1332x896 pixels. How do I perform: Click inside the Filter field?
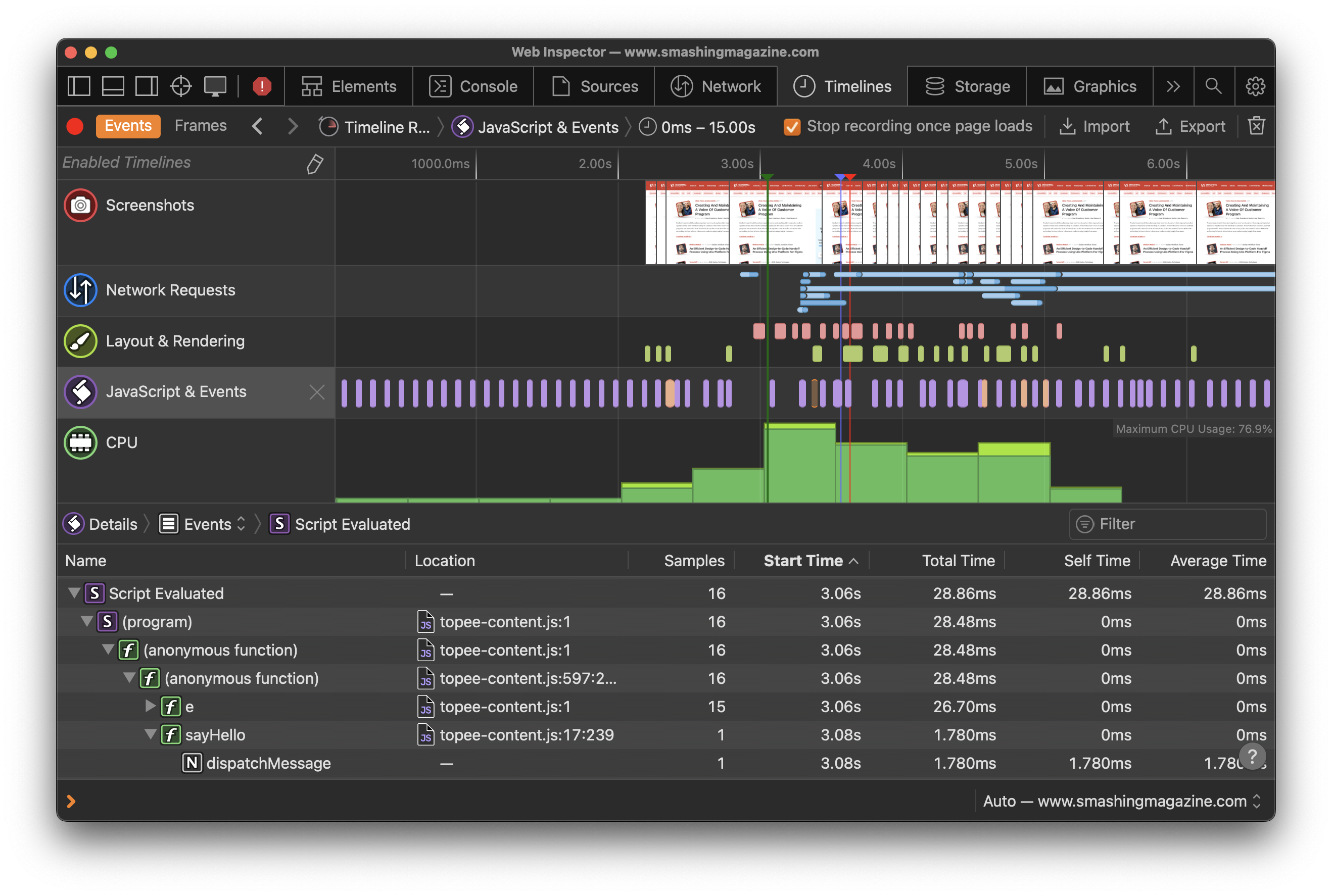[1168, 523]
